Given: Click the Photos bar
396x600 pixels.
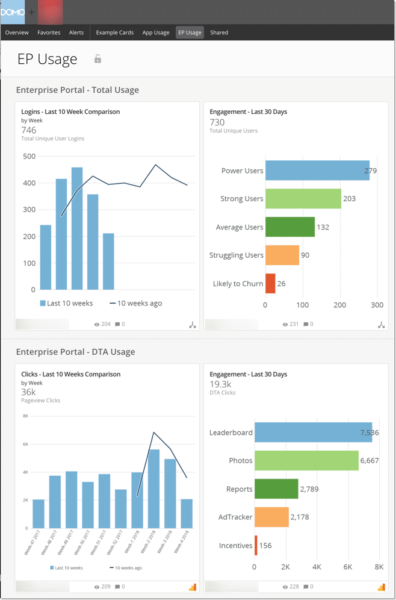Looking at the screenshot, I should pos(306,461).
